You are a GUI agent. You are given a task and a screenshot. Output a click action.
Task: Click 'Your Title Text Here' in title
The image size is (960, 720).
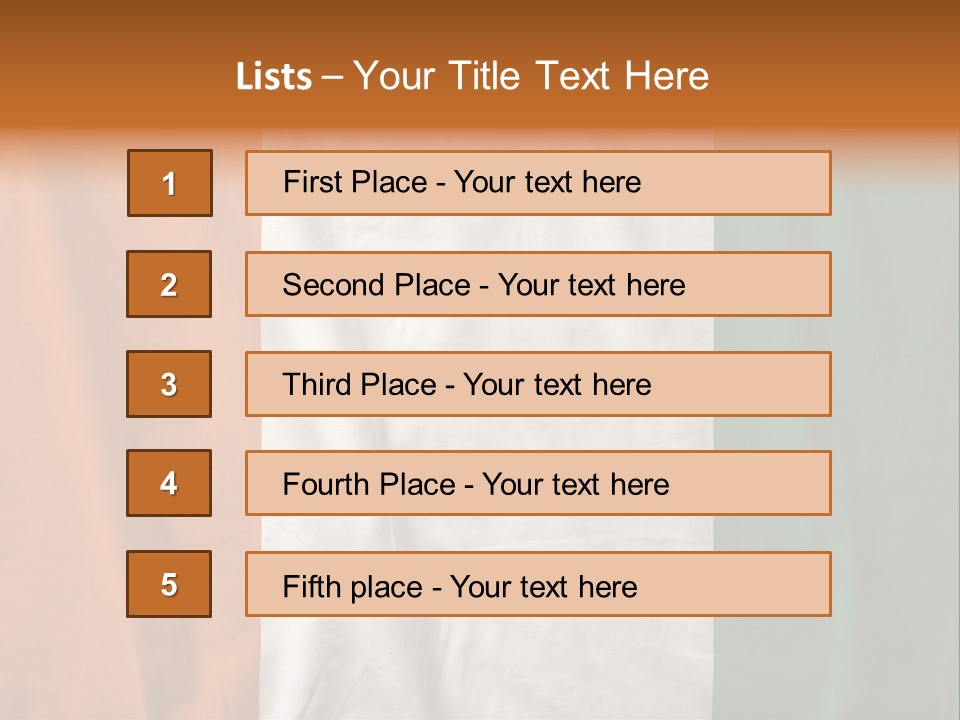pyautogui.click(x=531, y=77)
